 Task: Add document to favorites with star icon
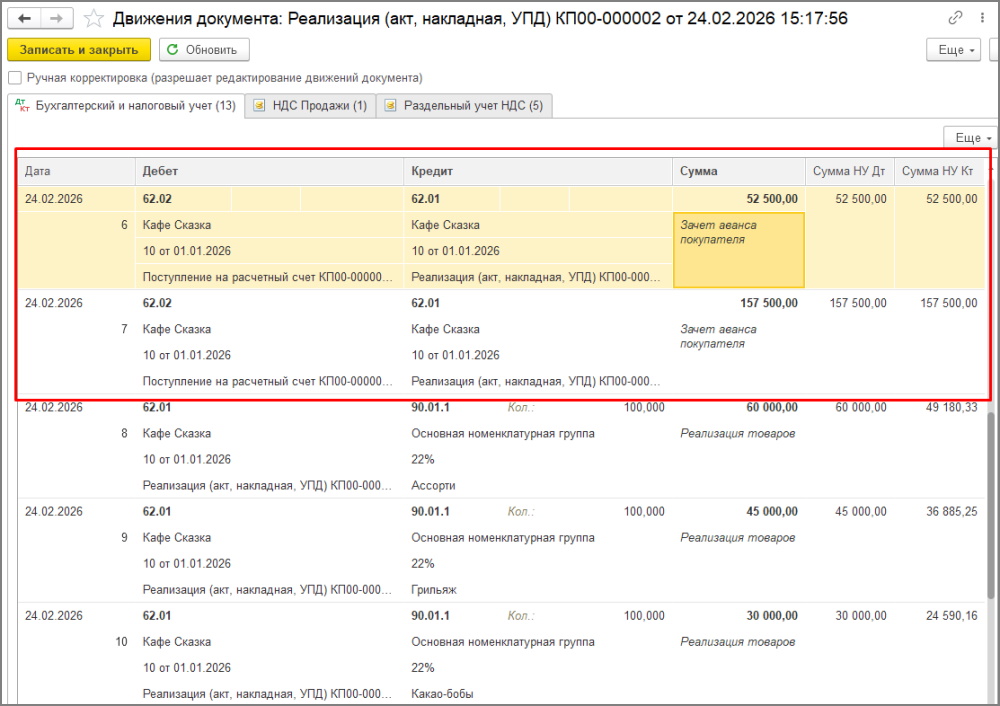[93, 19]
